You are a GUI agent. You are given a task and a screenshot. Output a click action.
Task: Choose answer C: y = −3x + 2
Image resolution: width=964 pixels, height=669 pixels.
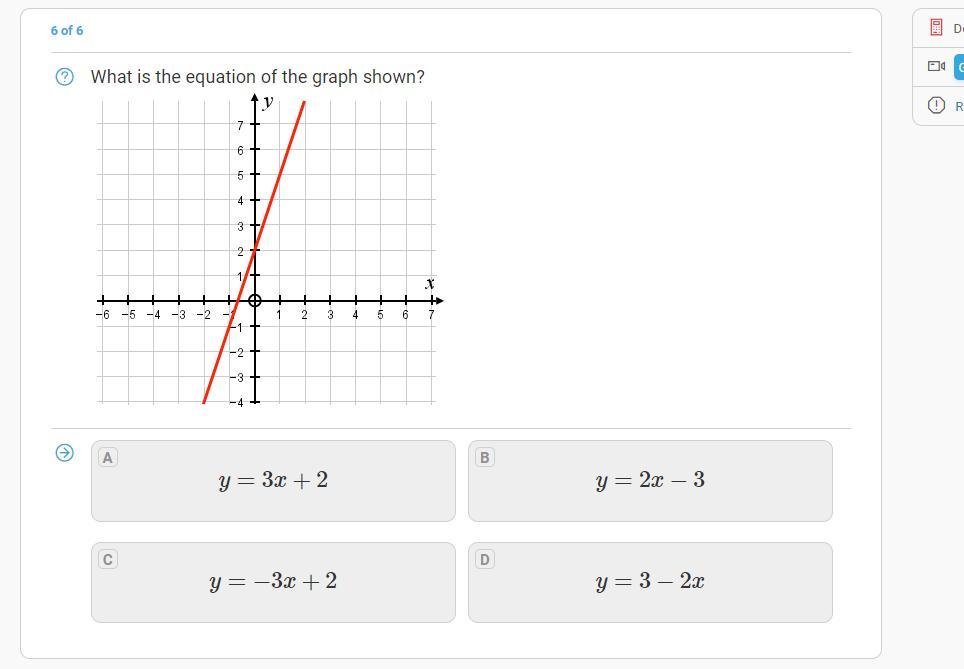tap(274, 582)
